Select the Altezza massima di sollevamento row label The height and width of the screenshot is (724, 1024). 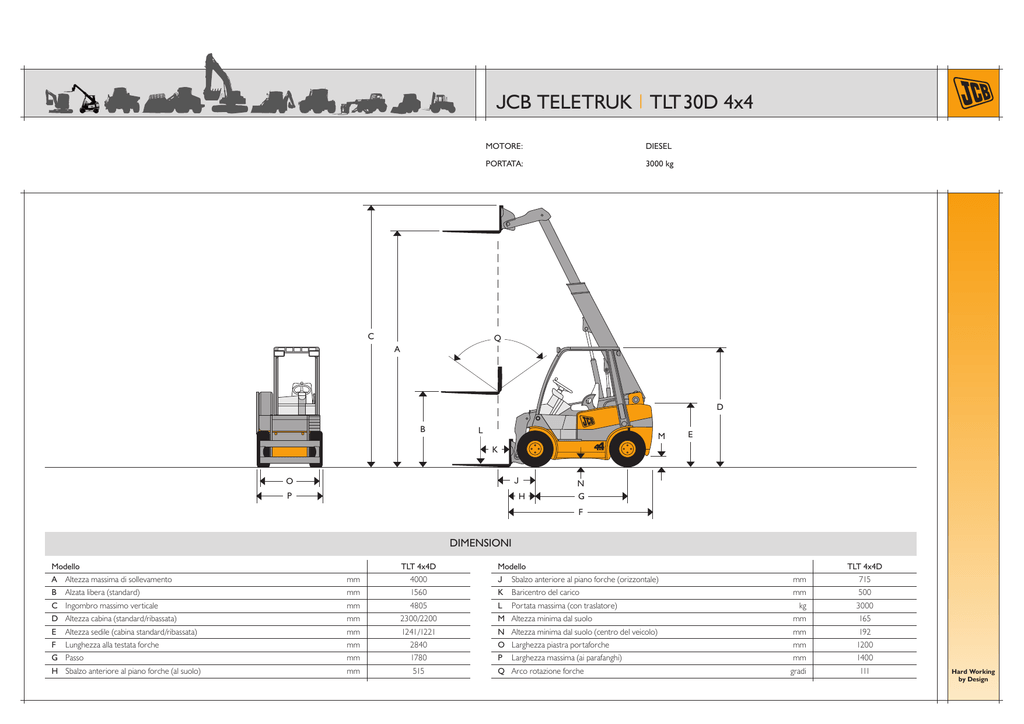click(118, 580)
